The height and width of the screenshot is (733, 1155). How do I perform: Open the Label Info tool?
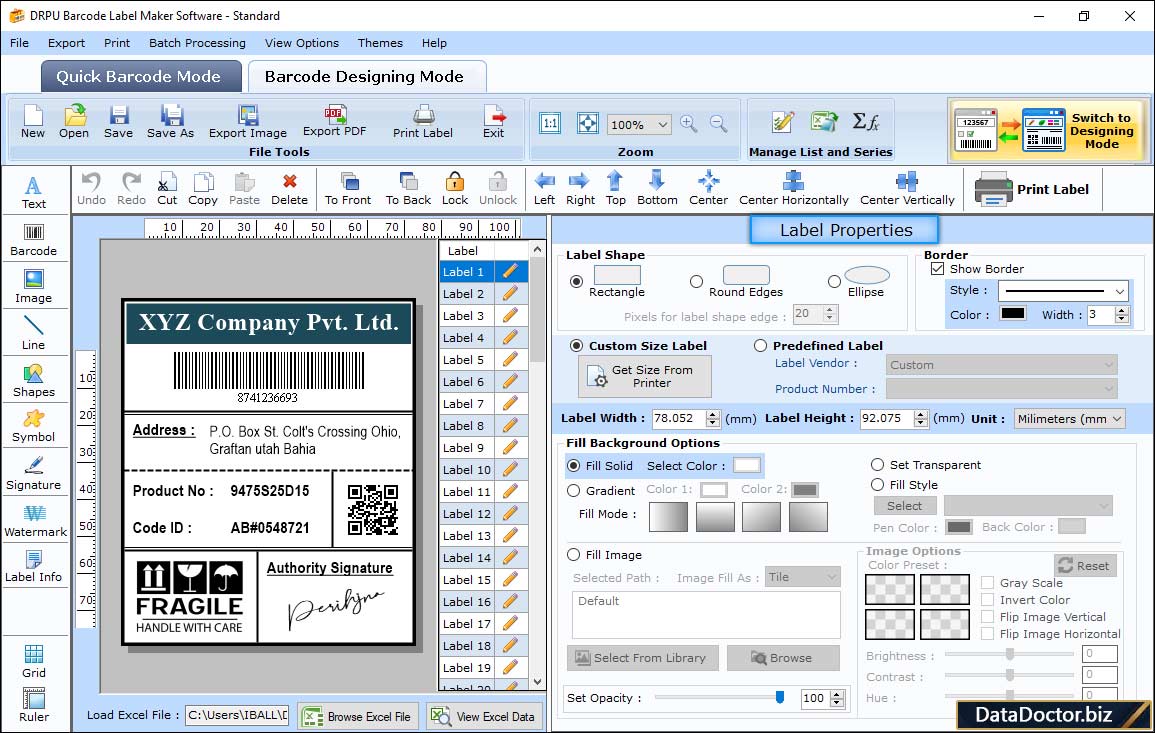(x=34, y=566)
